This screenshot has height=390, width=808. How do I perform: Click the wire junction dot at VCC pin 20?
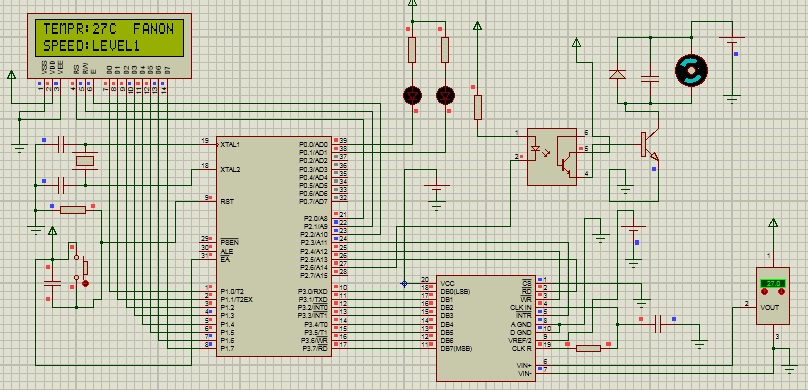coord(404,283)
